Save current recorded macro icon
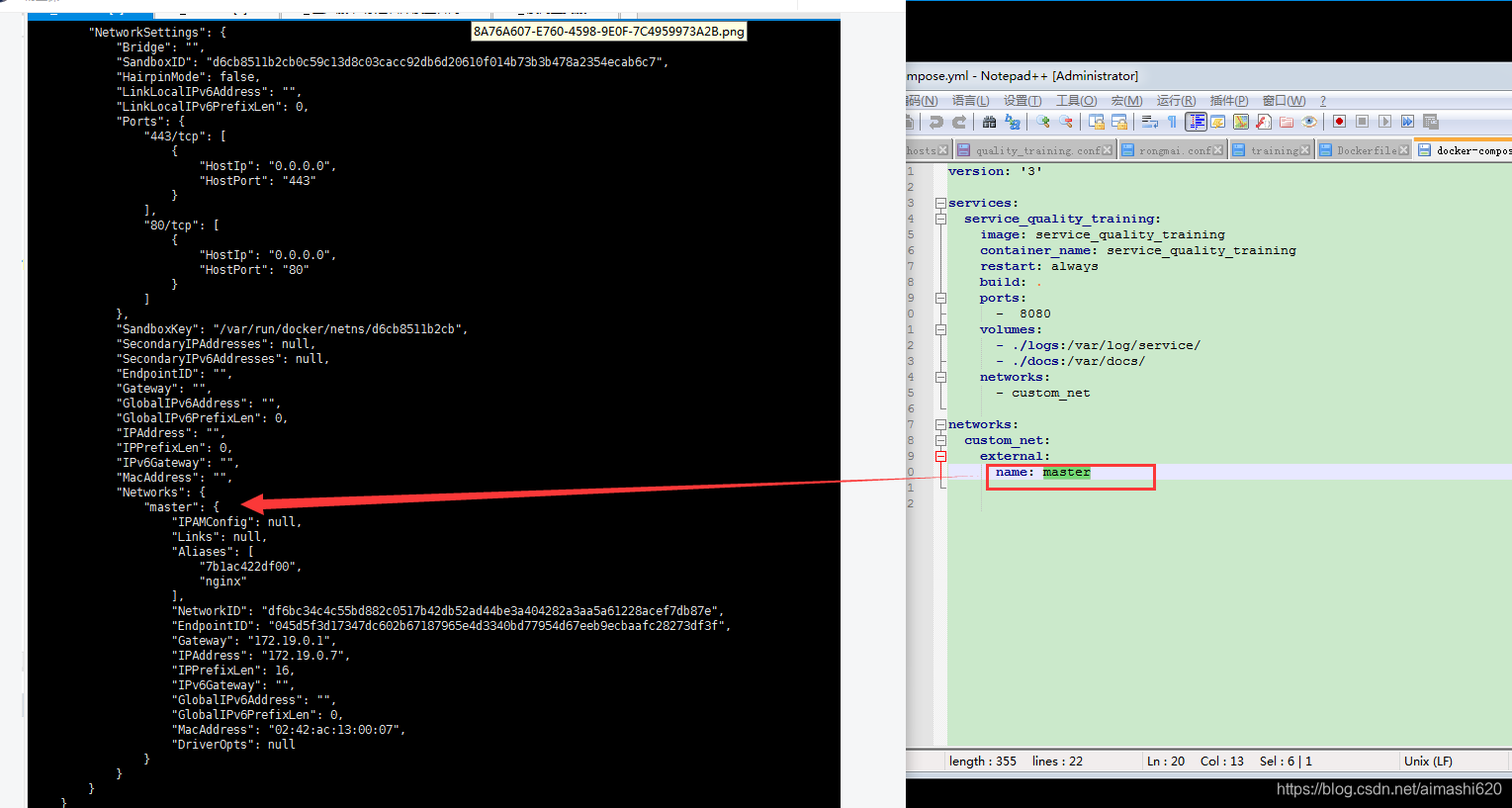 pos(1431,122)
